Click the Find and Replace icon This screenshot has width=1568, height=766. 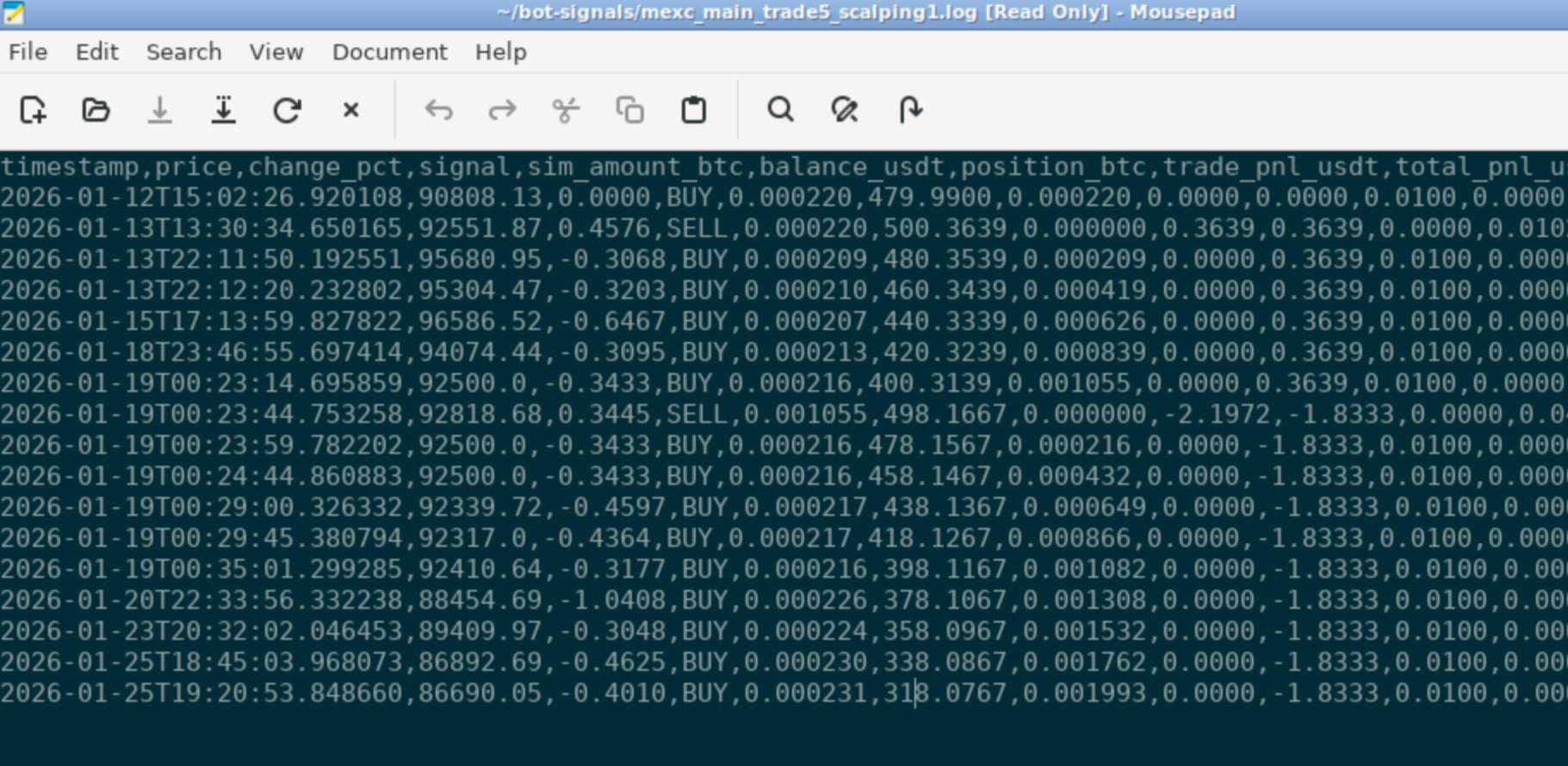(x=844, y=110)
